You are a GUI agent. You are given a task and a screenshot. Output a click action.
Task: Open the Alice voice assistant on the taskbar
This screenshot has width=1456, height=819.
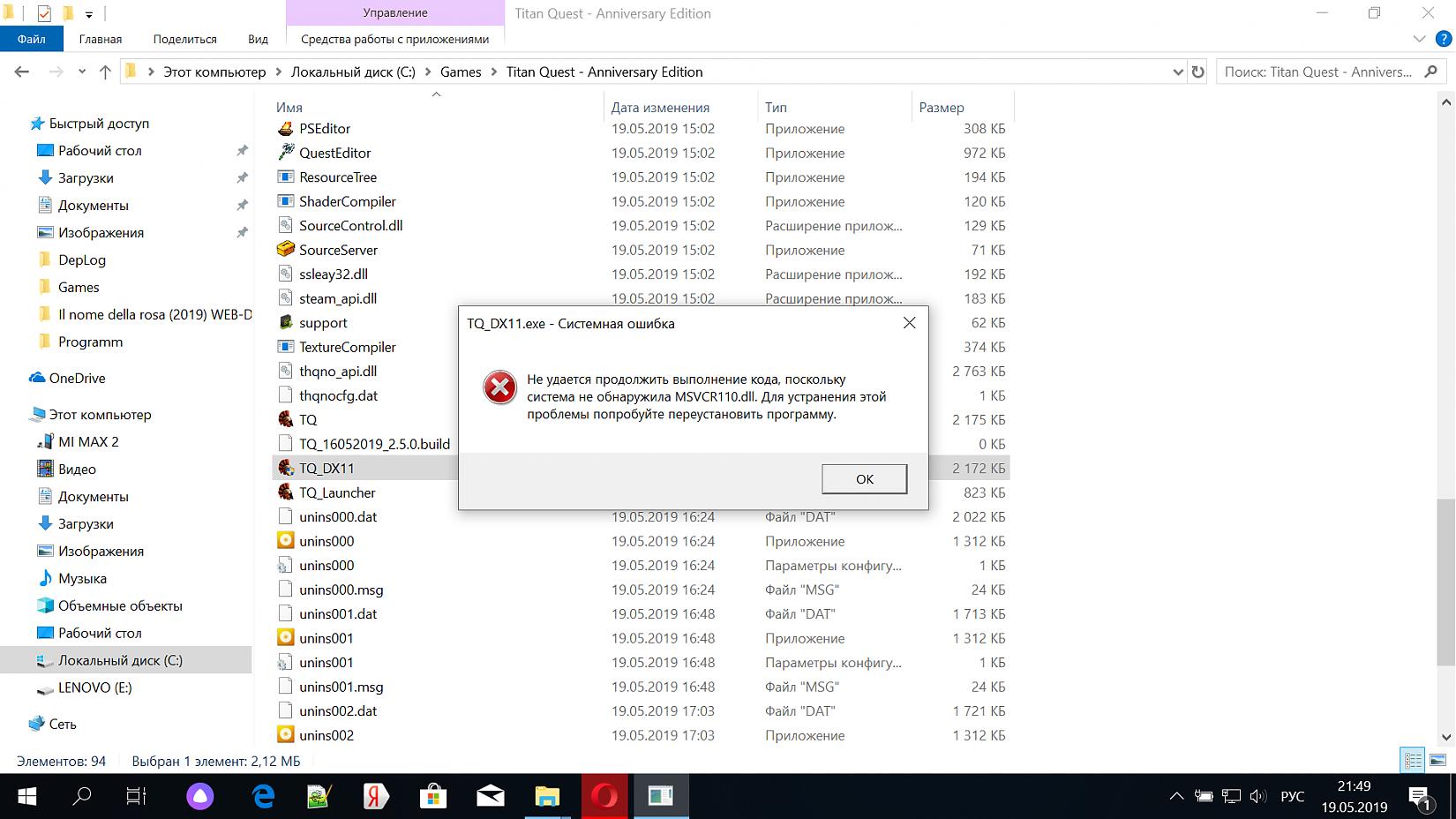pyautogui.click(x=200, y=797)
